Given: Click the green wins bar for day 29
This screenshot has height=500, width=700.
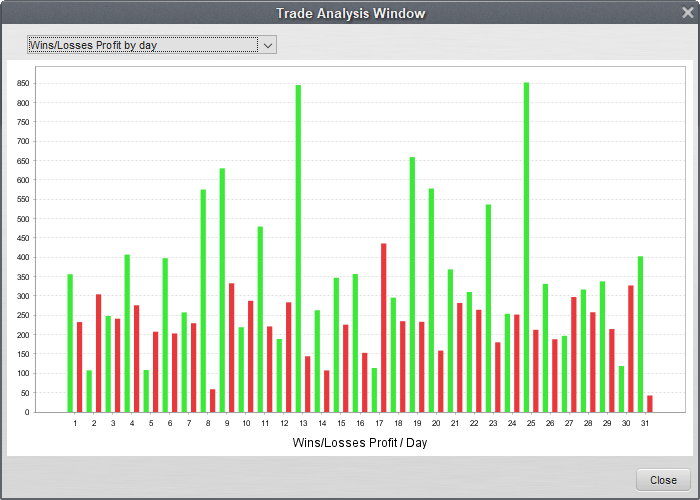Looking at the screenshot, I should point(602,346).
